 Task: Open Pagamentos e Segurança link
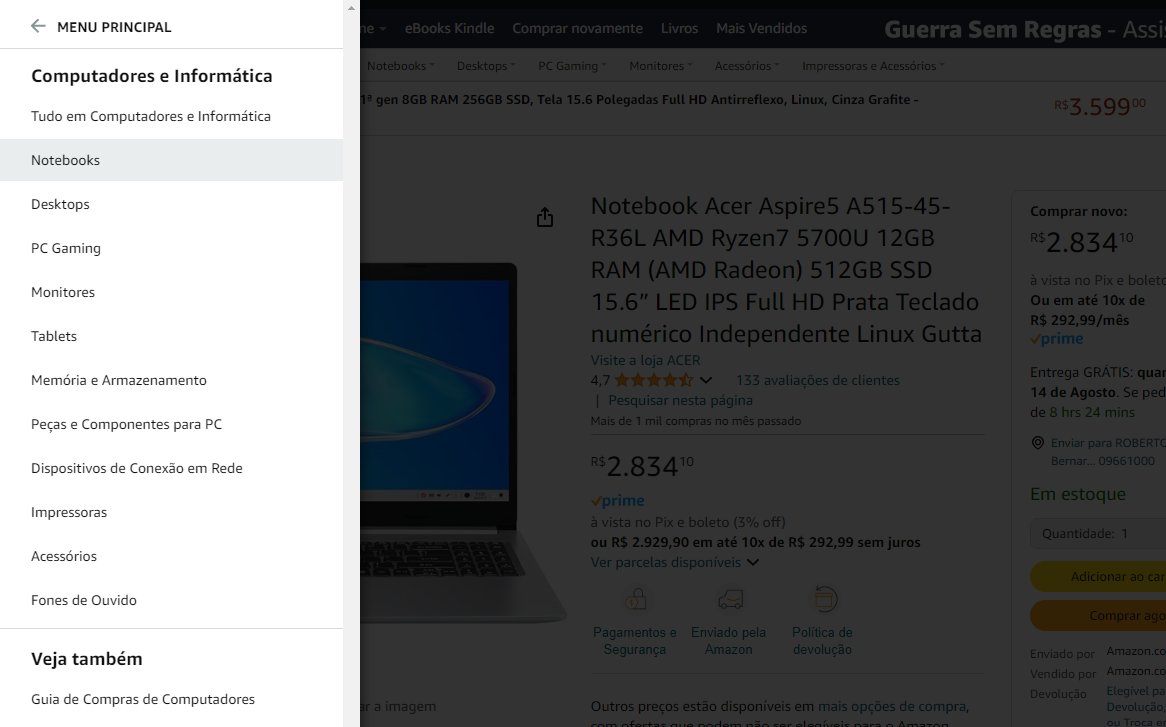coord(634,641)
